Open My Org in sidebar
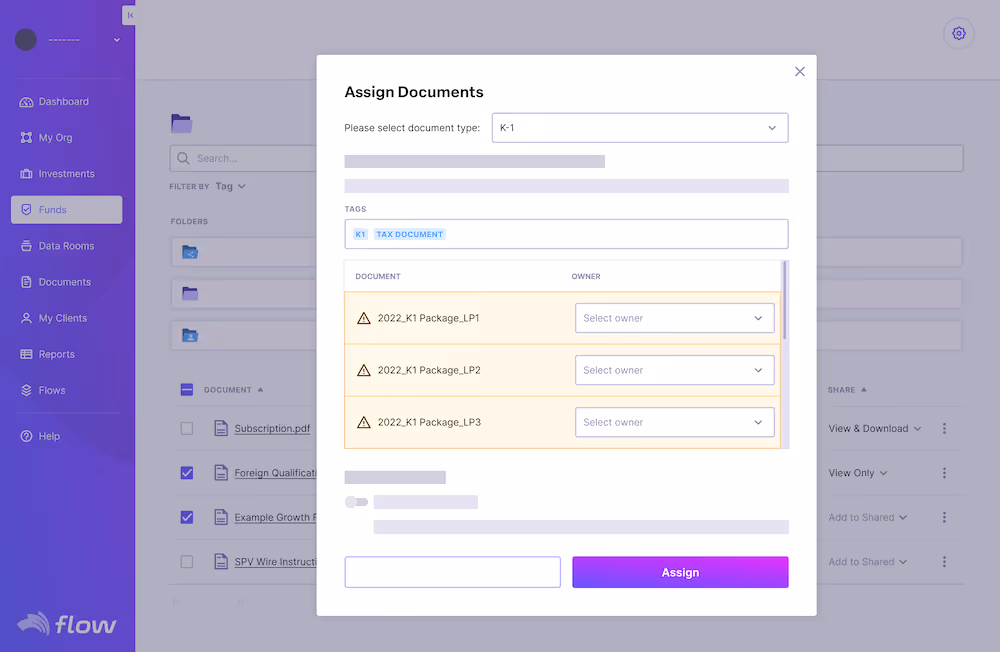 click(46, 137)
